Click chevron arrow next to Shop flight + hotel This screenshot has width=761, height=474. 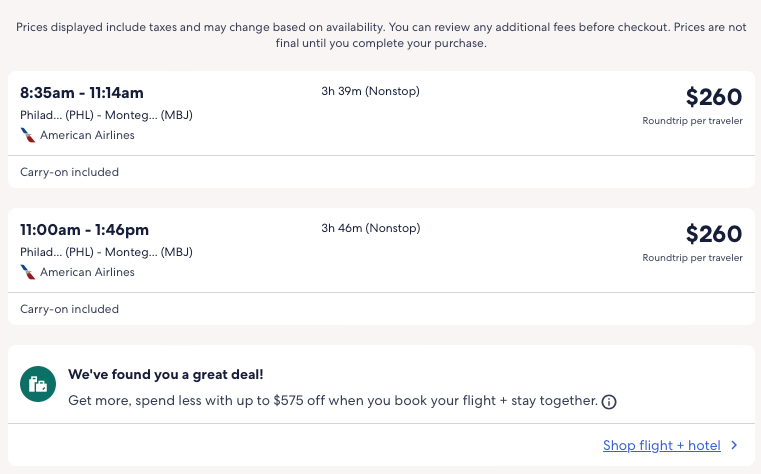pyautogui.click(x=734, y=446)
